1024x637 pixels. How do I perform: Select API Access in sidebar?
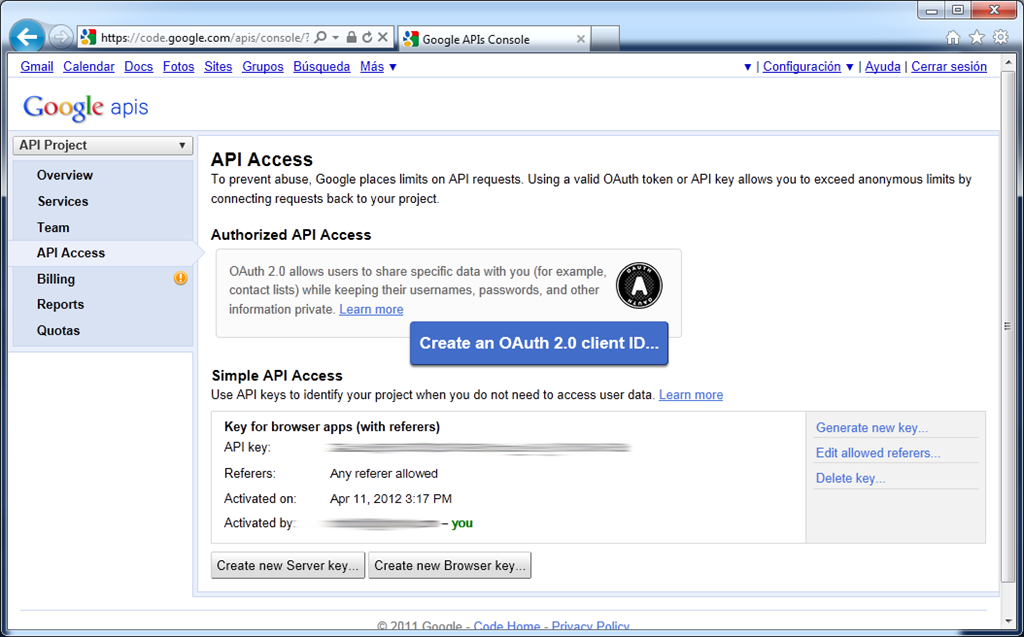(x=71, y=253)
